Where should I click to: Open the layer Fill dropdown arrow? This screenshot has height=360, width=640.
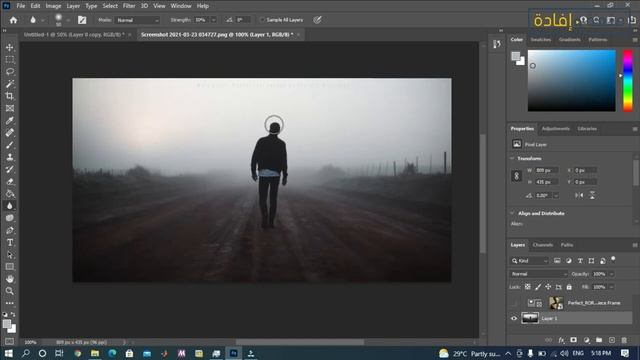pyautogui.click(x=611, y=287)
